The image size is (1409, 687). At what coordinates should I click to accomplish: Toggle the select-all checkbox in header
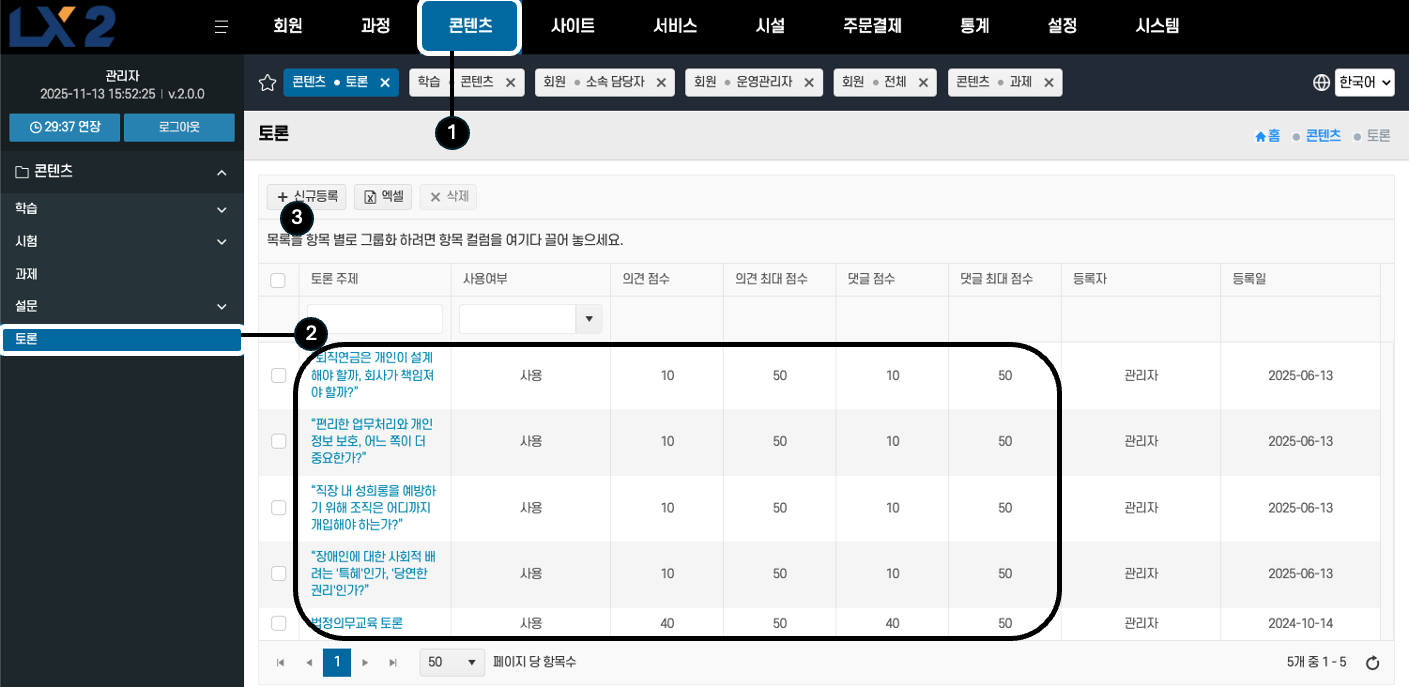click(x=278, y=280)
